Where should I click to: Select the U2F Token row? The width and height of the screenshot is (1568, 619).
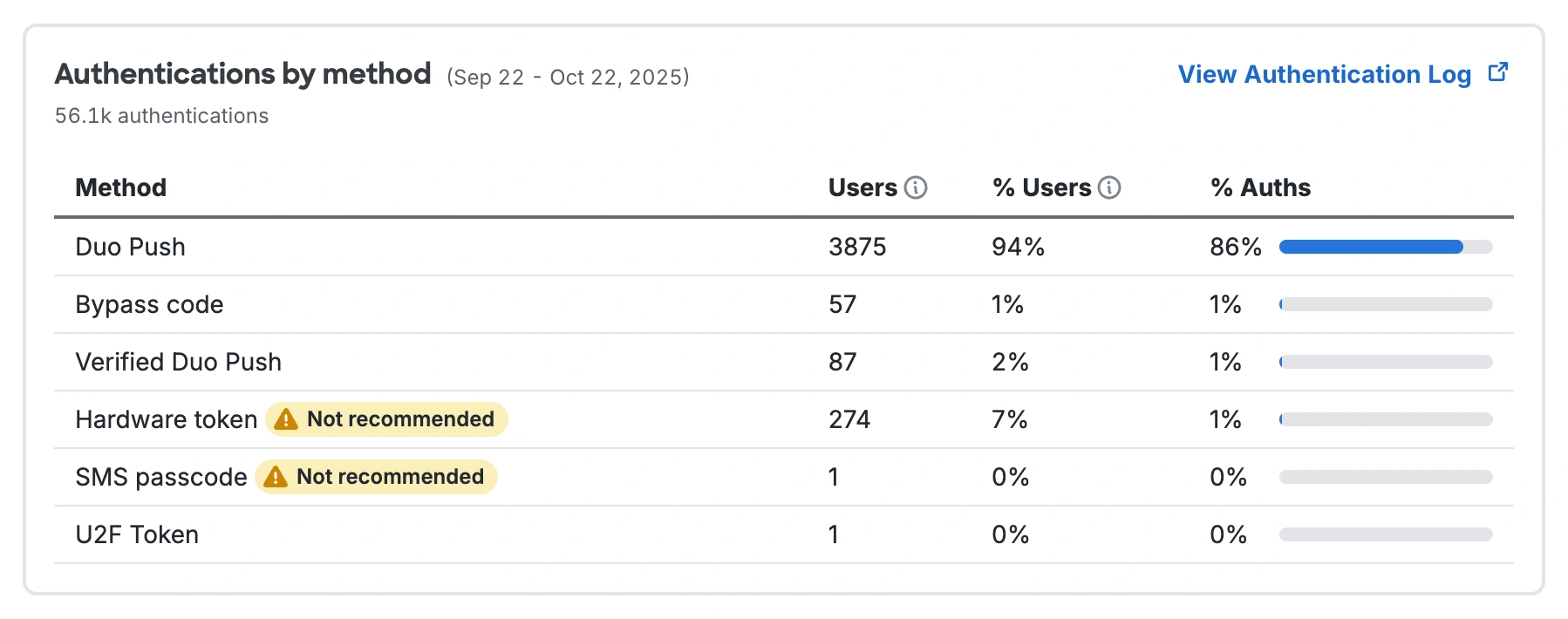click(x=137, y=534)
